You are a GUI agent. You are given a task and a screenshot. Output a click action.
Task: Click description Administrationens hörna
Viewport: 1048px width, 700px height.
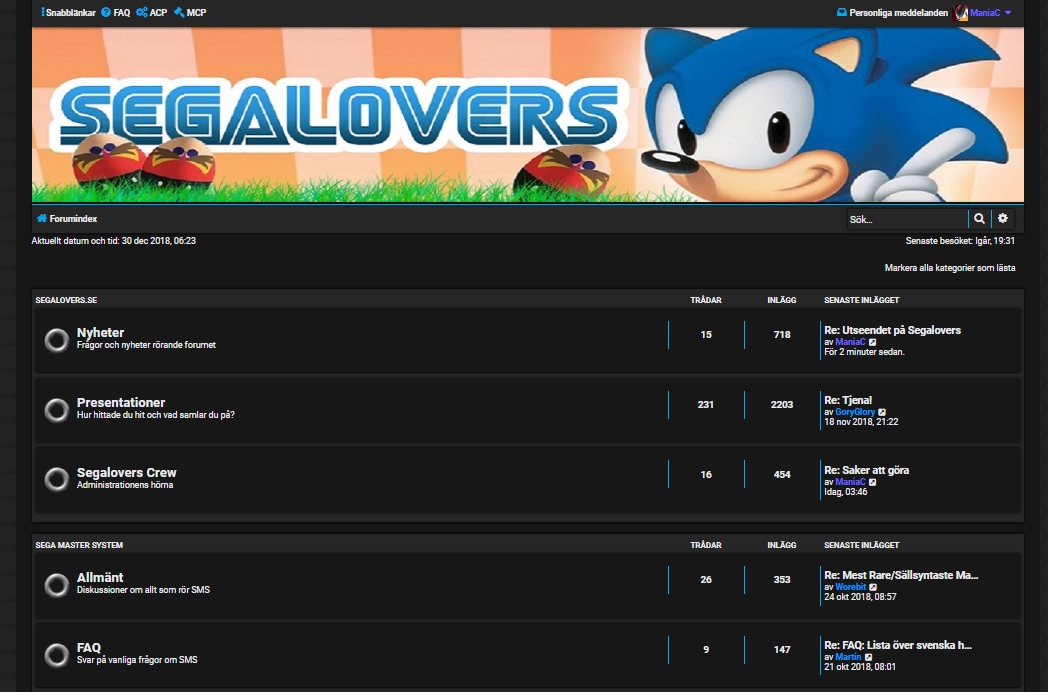[x=125, y=485]
